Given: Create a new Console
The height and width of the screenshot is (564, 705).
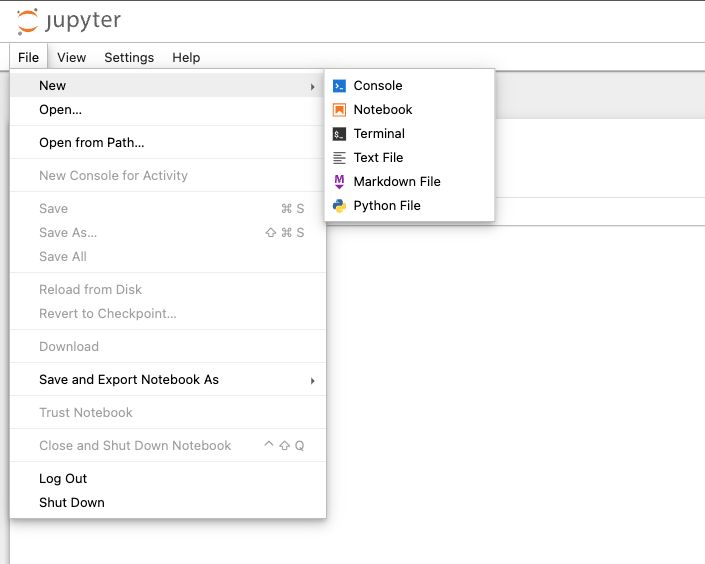Looking at the screenshot, I should coord(409,85).
